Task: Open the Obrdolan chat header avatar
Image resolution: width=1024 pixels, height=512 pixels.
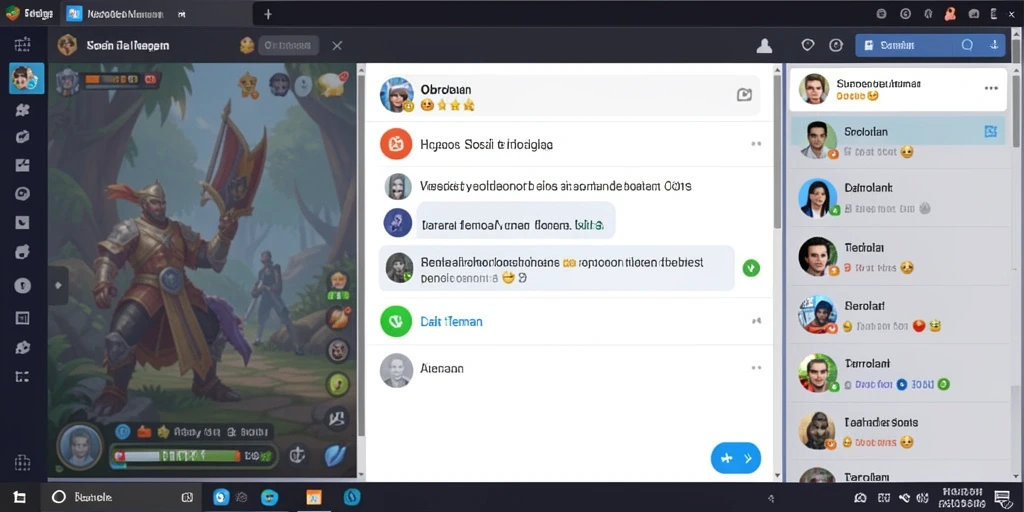Action: pos(397,95)
